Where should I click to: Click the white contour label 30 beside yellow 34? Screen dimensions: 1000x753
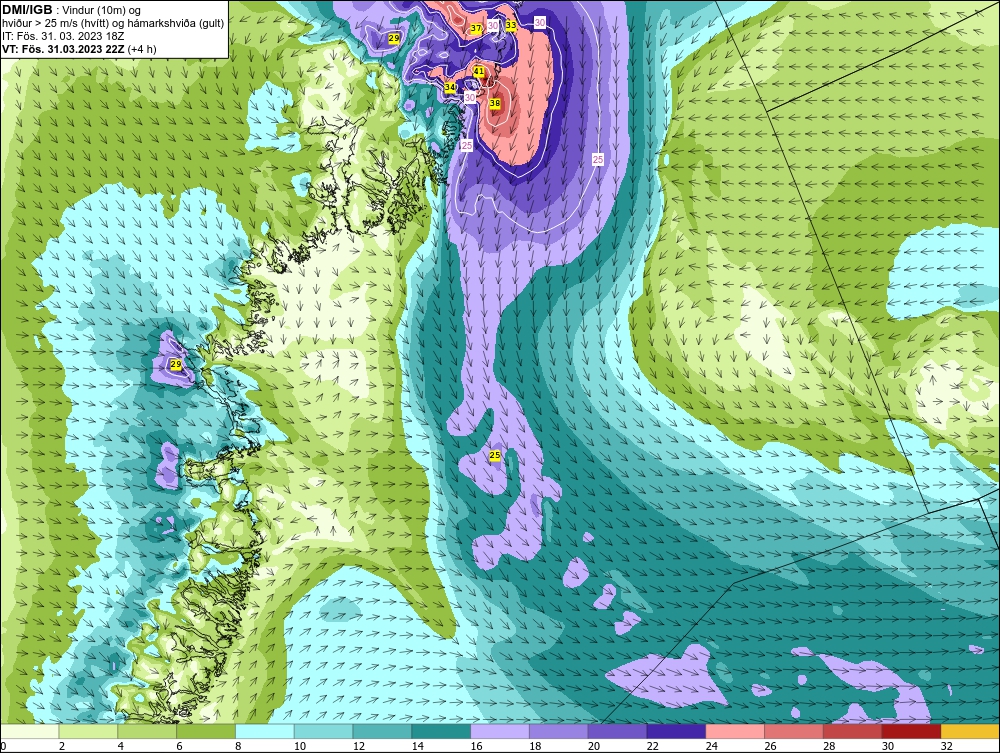tap(470, 97)
